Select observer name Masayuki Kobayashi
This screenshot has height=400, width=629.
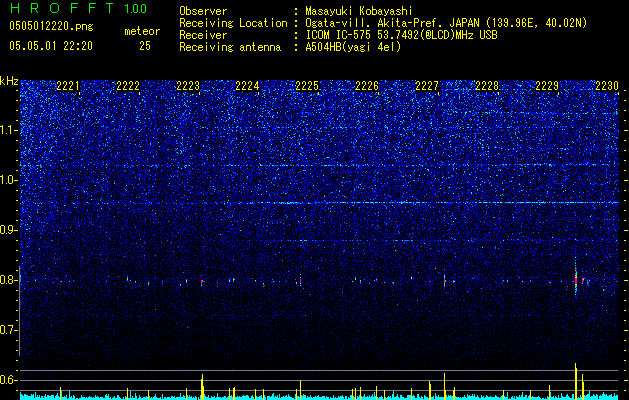(359, 11)
